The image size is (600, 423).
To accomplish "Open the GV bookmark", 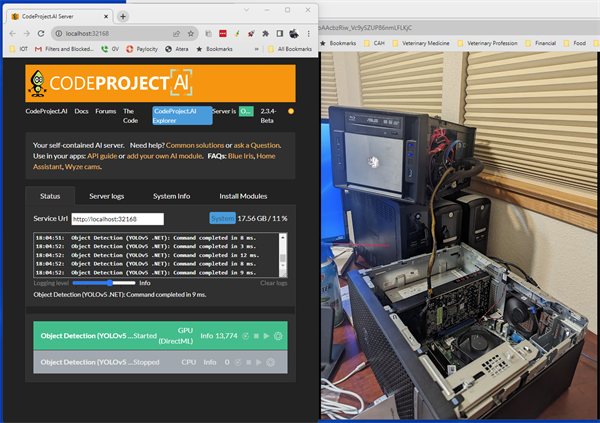I will click(x=110, y=49).
